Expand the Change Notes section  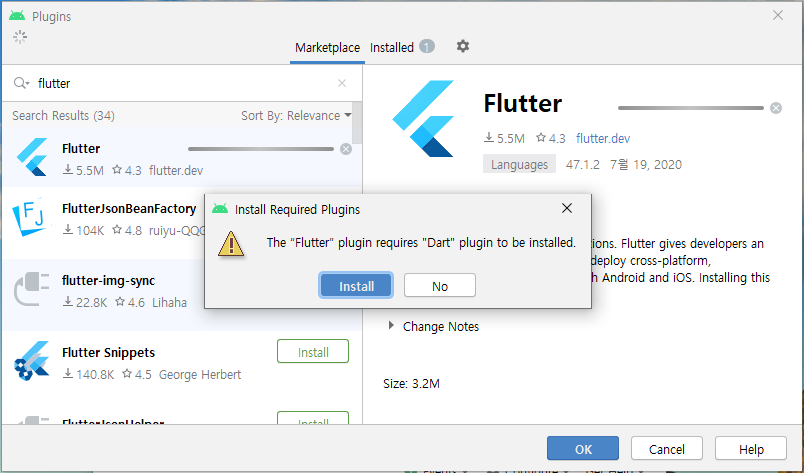pos(391,326)
